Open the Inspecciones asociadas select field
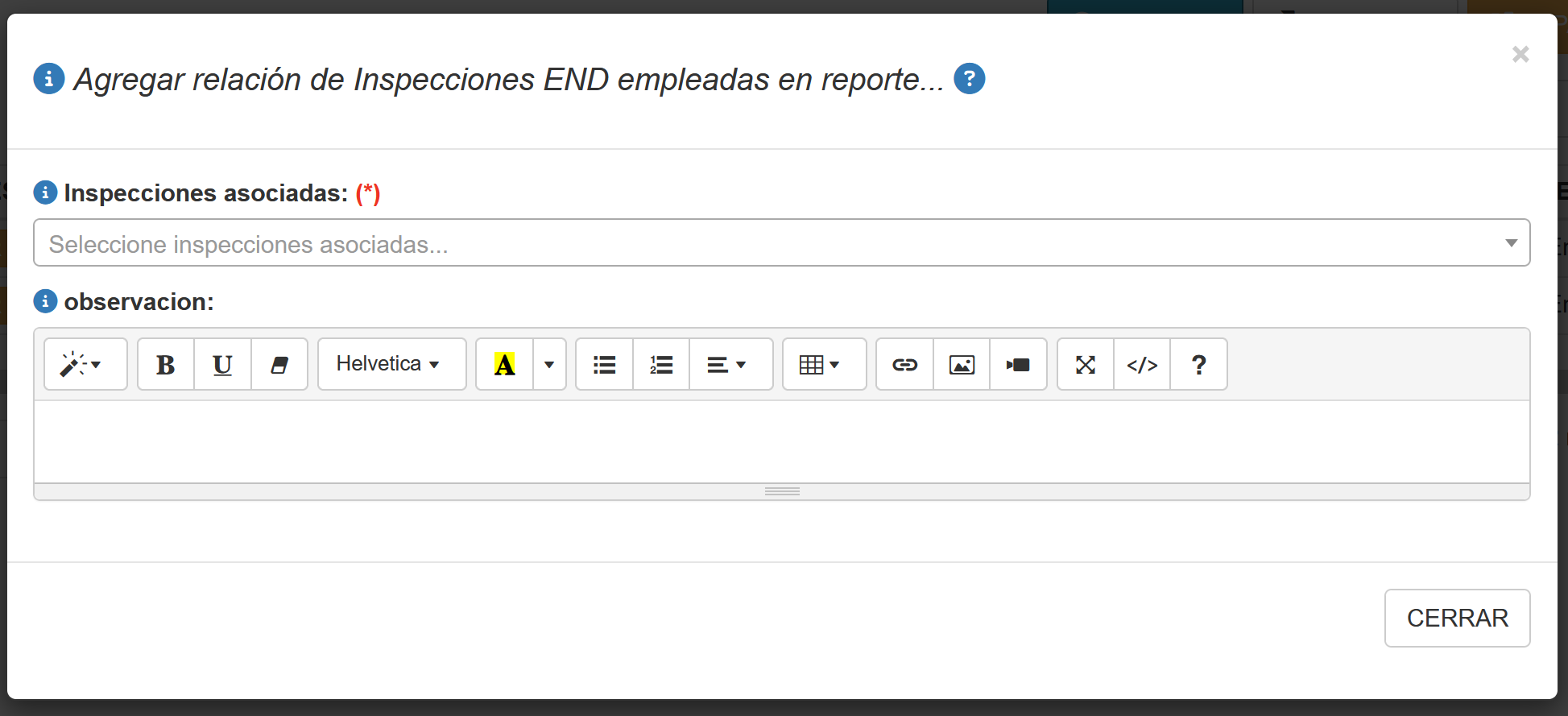The image size is (1568, 716). pyautogui.click(x=781, y=243)
